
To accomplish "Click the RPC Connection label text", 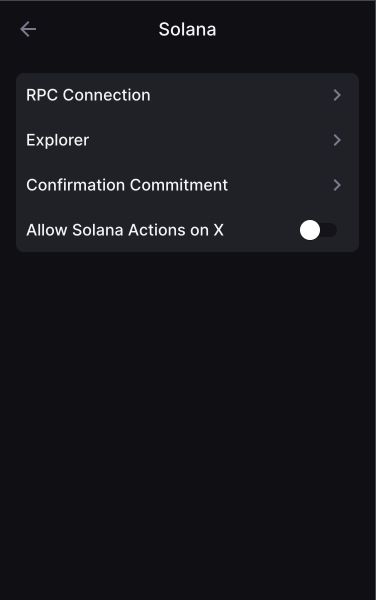I will pyautogui.click(x=88, y=95).
